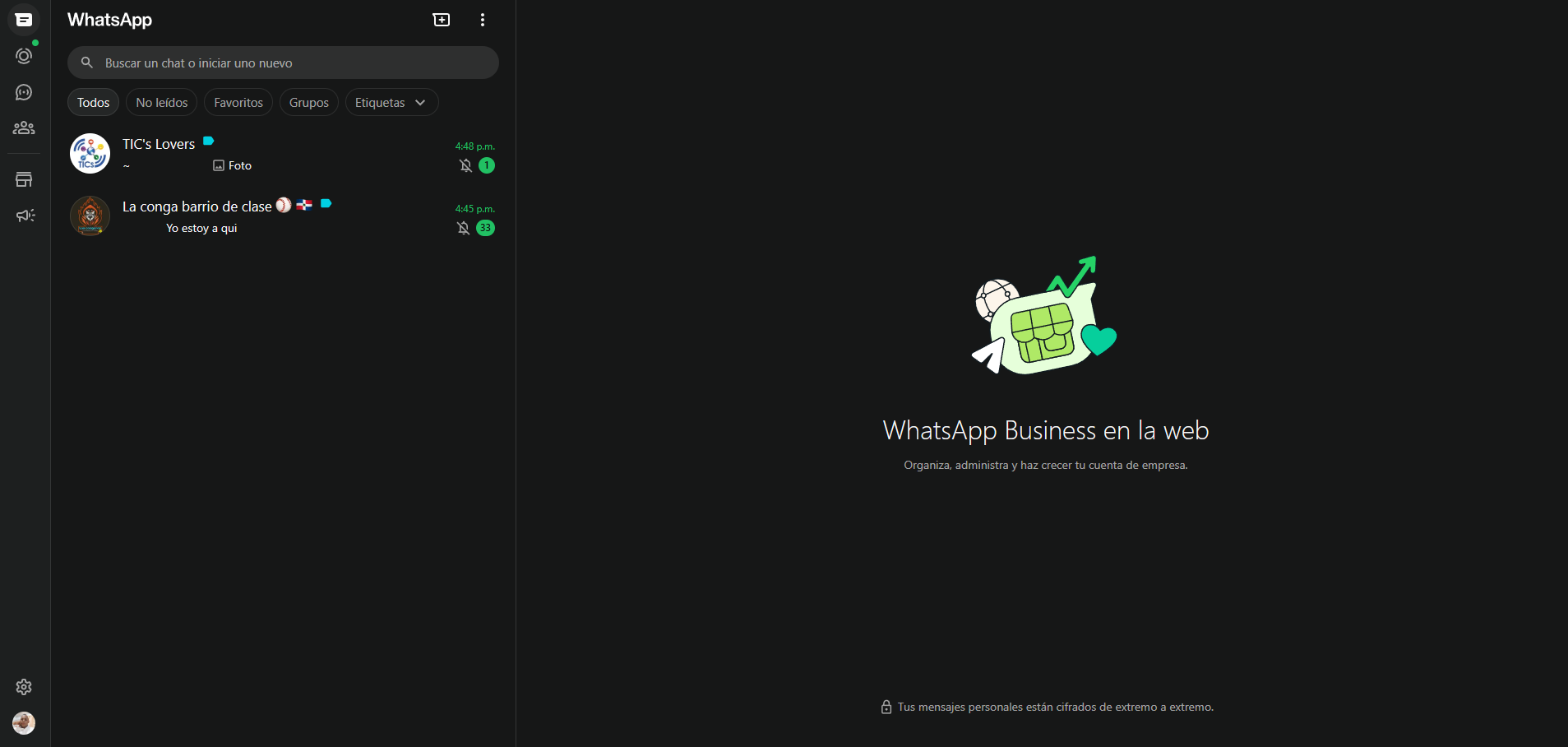This screenshot has width=1568, height=747.
Task: Click the muted bell on TIC's Lovers
Action: [465, 165]
